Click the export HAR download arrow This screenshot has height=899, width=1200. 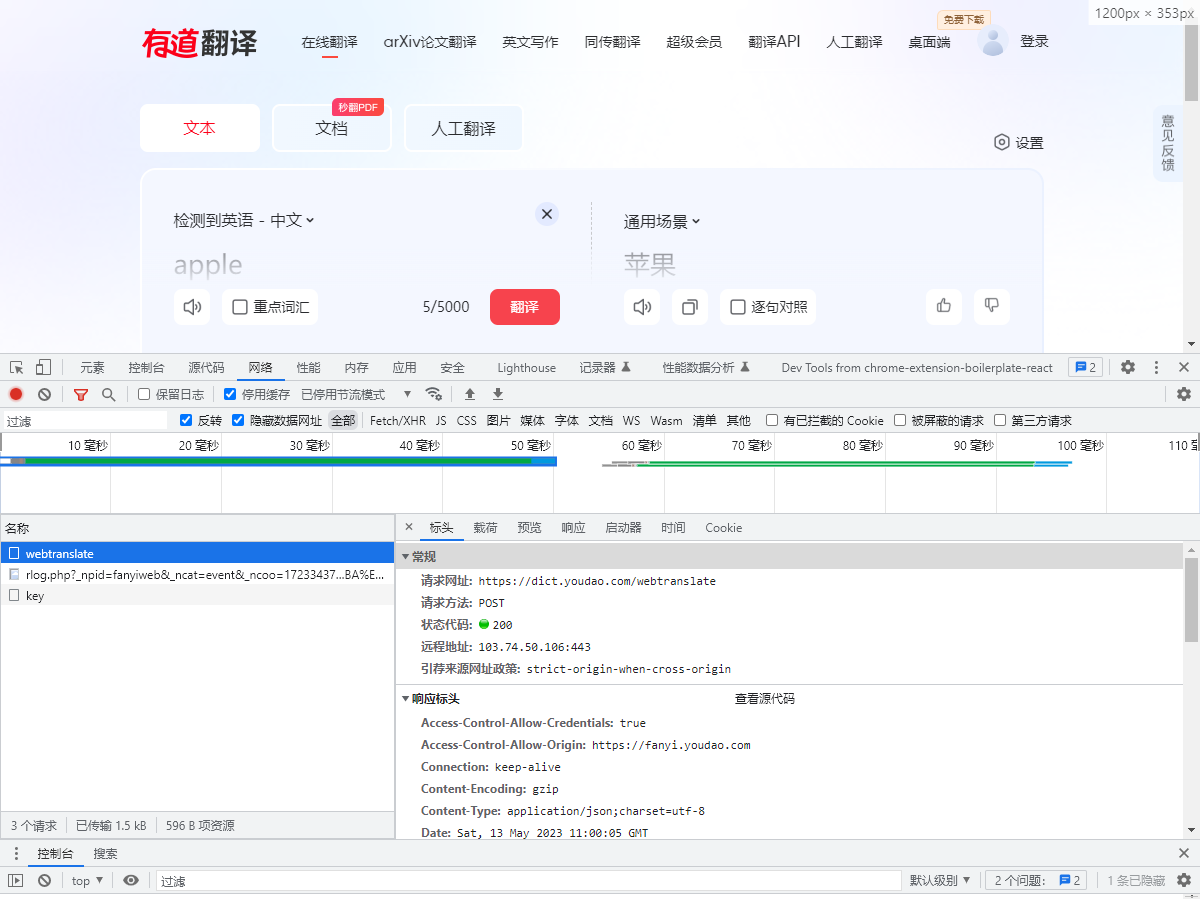coord(498,394)
